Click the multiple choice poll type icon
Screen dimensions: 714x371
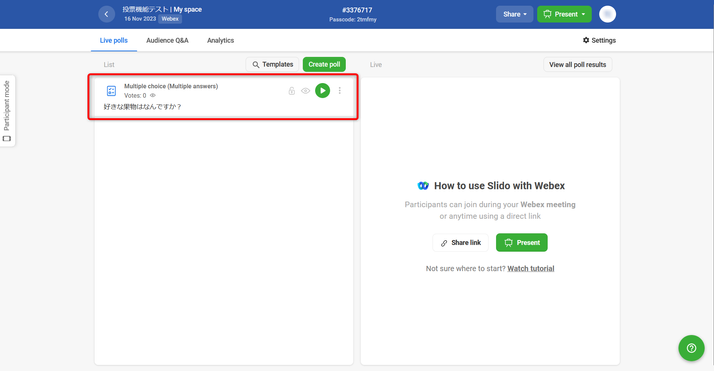tap(111, 91)
